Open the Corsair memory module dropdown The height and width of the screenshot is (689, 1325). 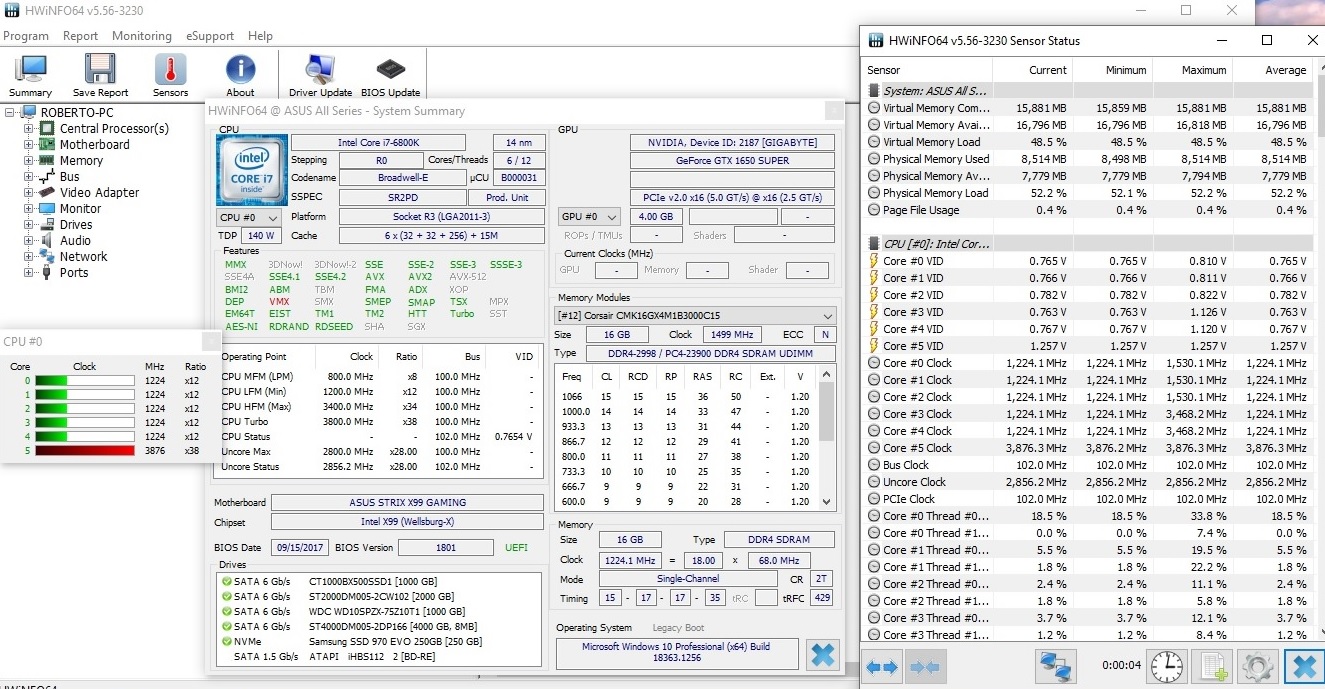coord(695,315)
